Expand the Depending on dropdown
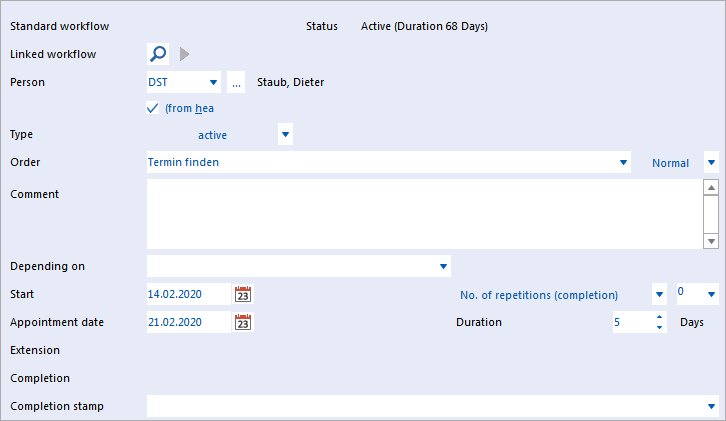The height and width of the screenshot is (421, 726). 443,266
